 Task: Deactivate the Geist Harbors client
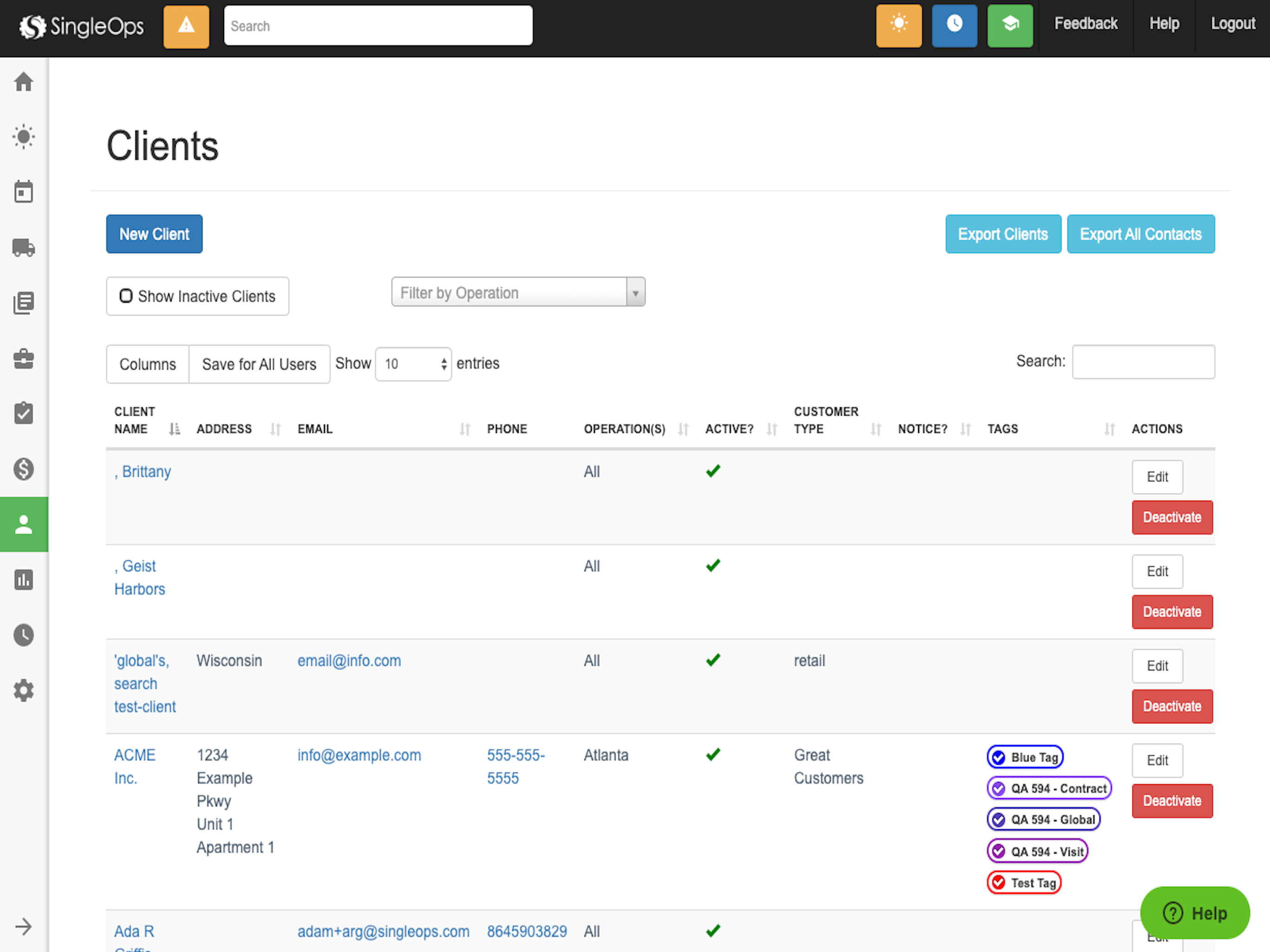(1172, 612)
